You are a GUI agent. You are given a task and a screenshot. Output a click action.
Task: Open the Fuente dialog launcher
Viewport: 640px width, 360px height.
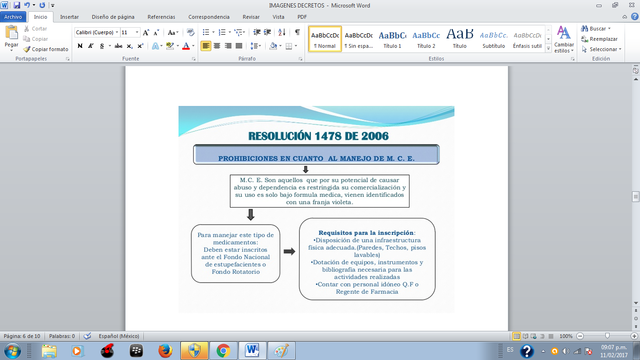pyautogui.click(x=193, y=59)
